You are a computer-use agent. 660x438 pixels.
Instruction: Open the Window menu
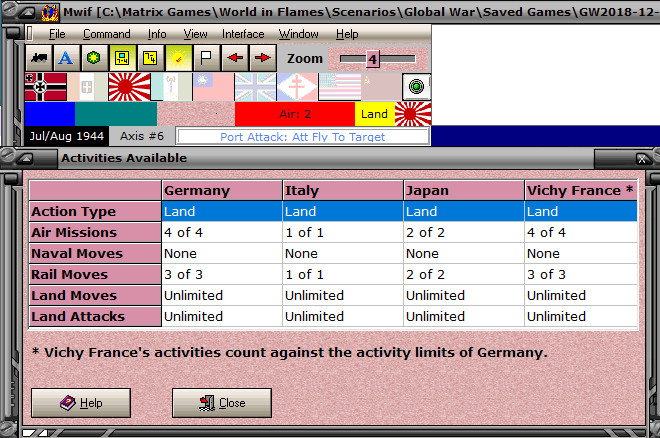(x=298, y=34)
